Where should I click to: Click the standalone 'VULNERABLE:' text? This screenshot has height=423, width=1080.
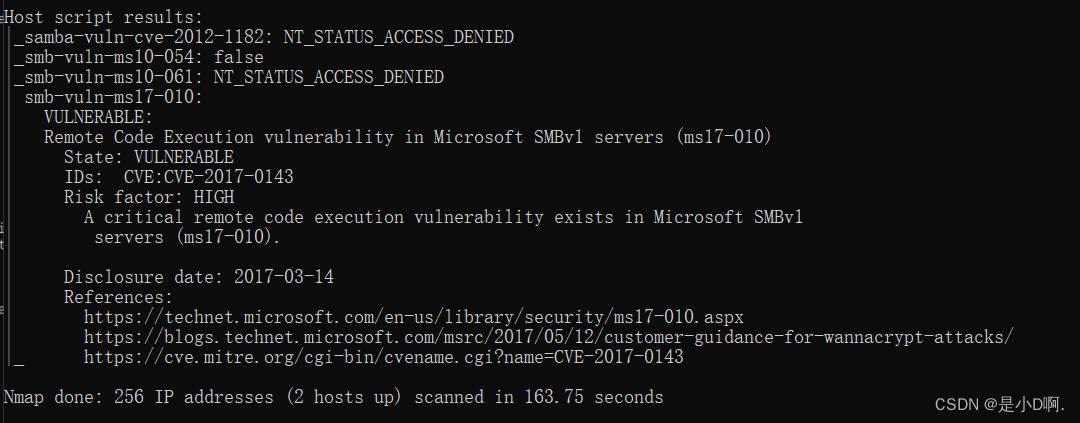point(98,117)
